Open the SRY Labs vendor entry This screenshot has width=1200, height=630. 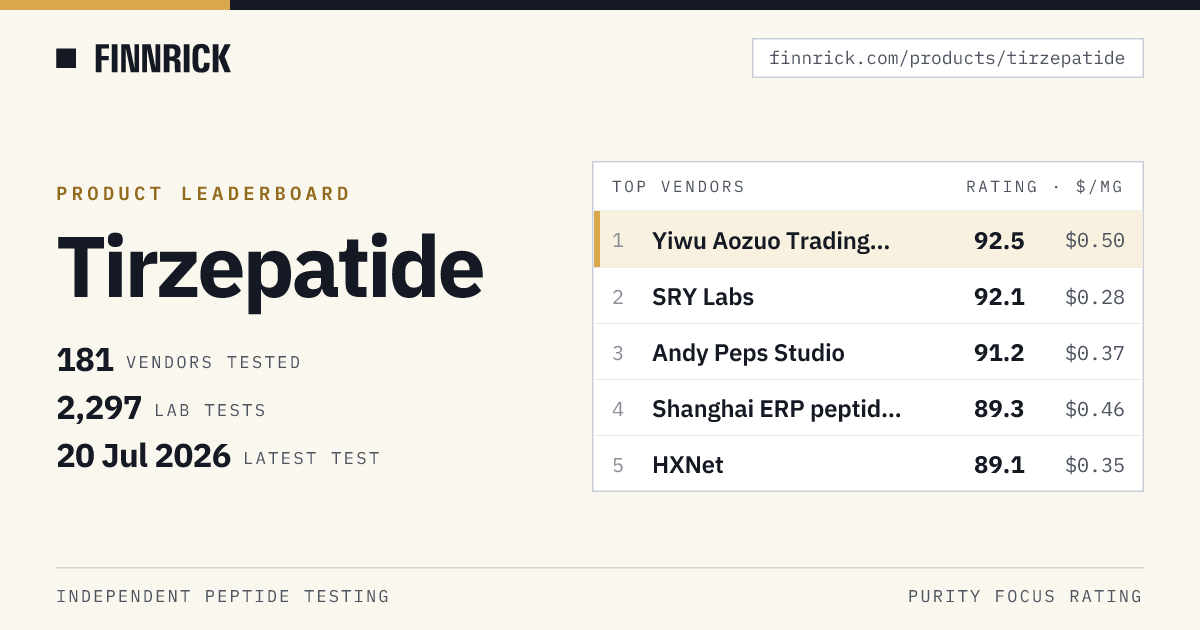tap(868, 296)
